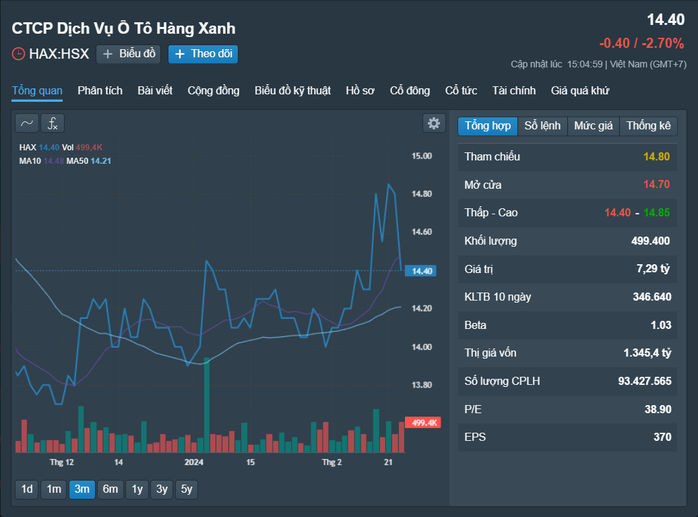The height and width of the screenshot is (517, 698).
Task: Click the Beta value 1.03
Action: (x=661, y=325)
